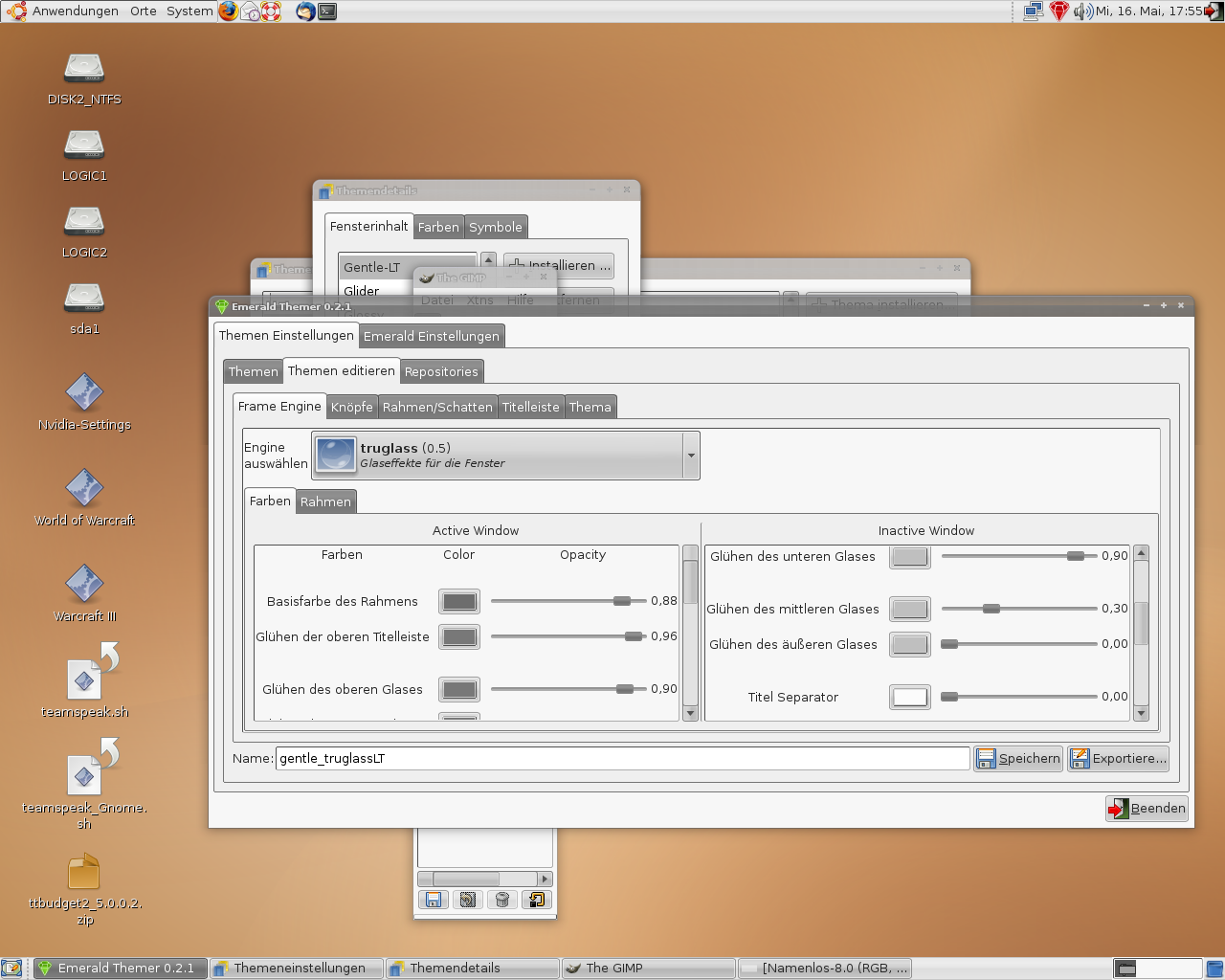Click the workspace switcher in bottom panel
The width and height of the screenshot is (1225, 980).
[1158, 969]
